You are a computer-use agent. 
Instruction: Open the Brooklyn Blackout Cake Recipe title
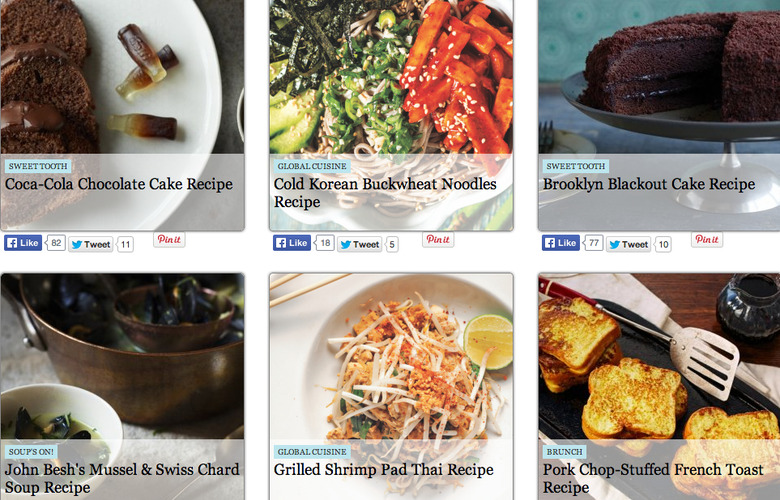point(649,184)
